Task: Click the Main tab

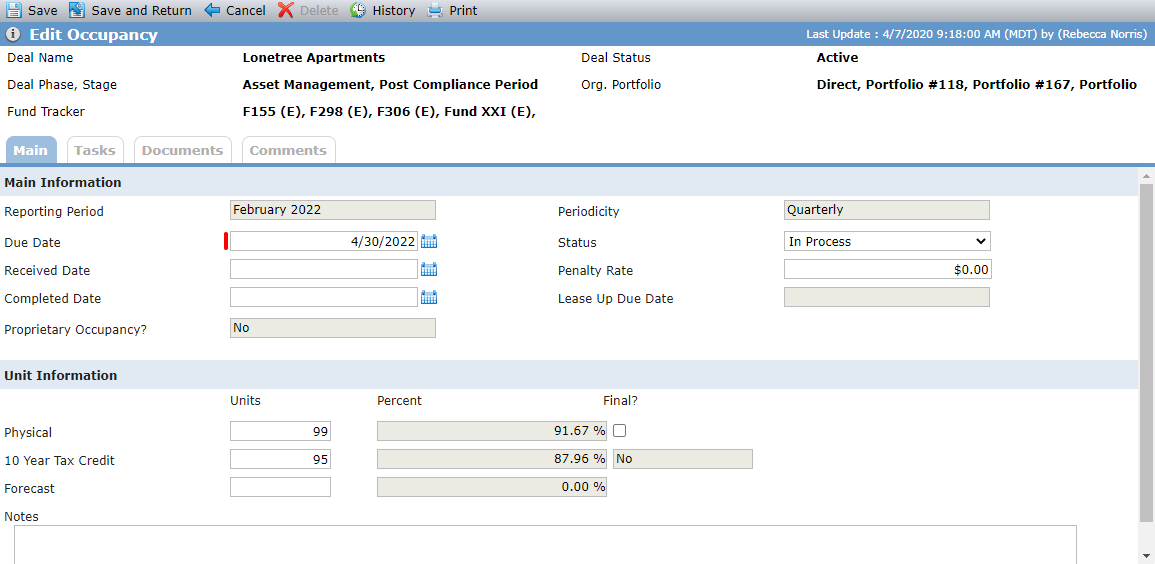Action: pyautogui.click(x=30, y=150)
